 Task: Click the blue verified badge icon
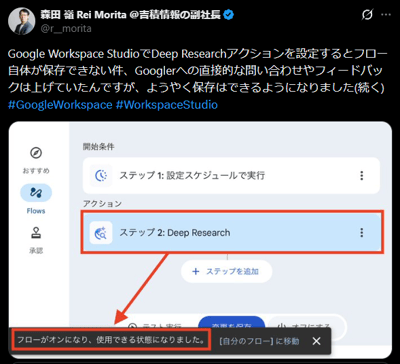click(x=229, y=15)
